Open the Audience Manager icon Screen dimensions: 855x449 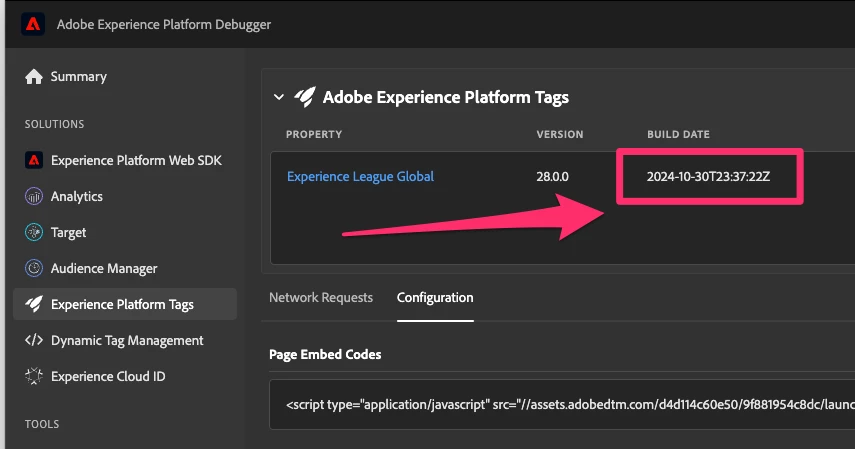(x=34, y=268)
